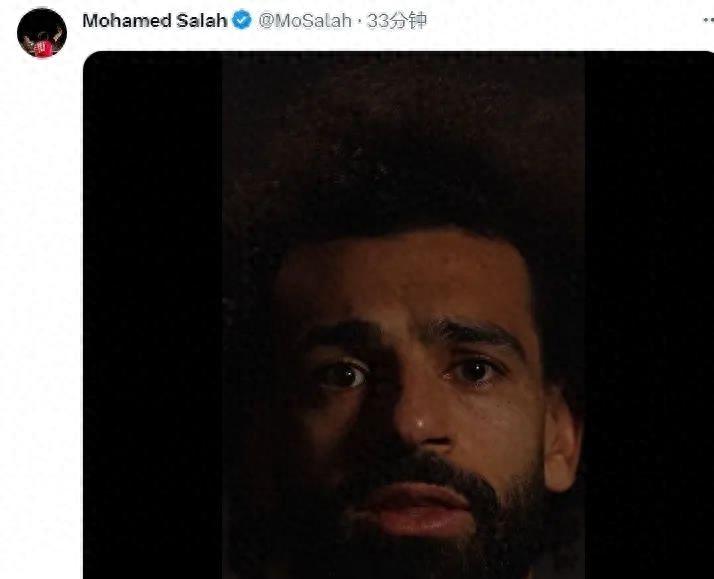This screenshot has width=714, height=579.
Task: Click the bottom area of the media preview
Action: (398, 560)
